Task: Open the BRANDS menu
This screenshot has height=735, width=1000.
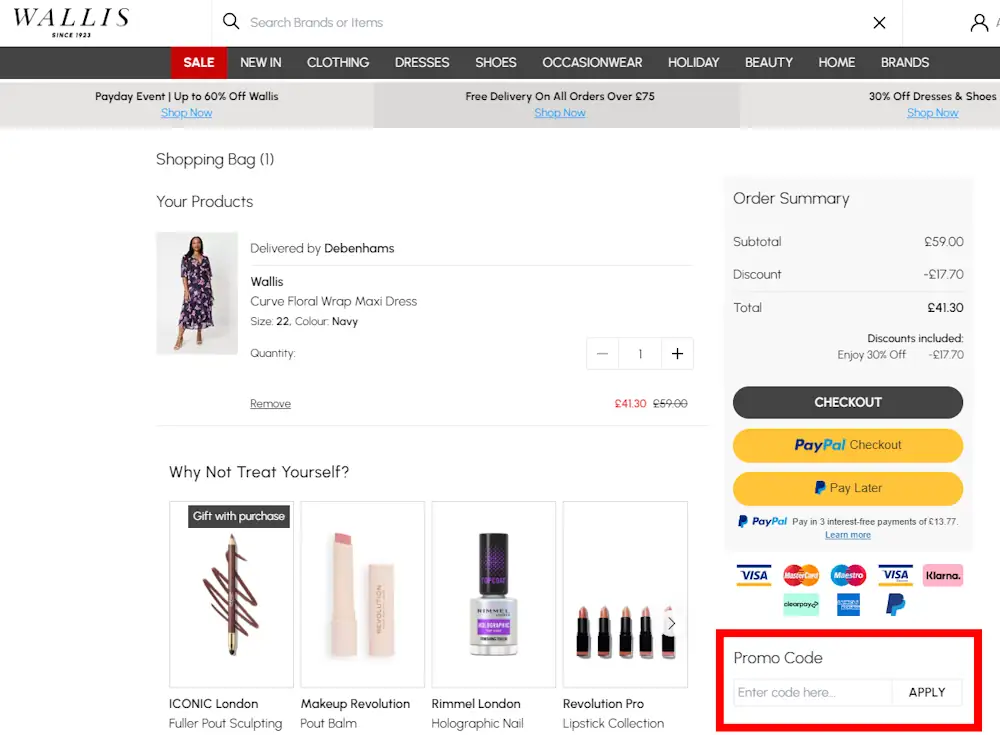Action: 904,63
